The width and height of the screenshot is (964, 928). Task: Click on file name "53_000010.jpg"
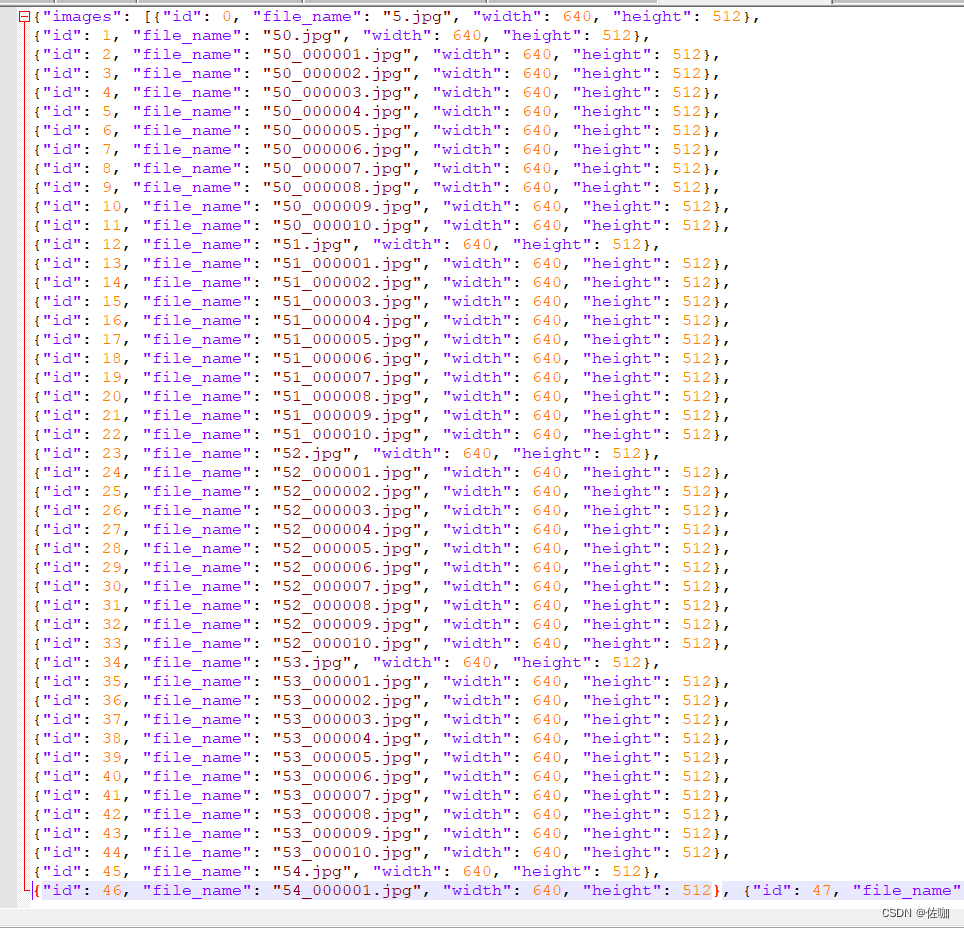346,853
